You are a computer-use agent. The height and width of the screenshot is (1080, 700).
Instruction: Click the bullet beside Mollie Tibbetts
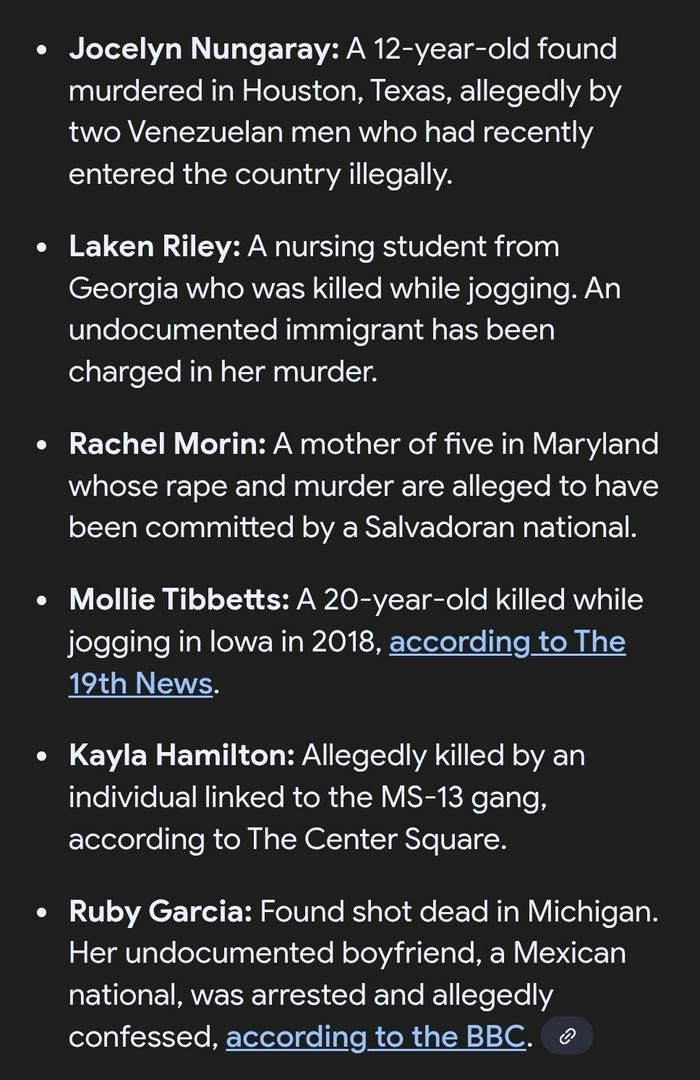click(x=40, y=601)
